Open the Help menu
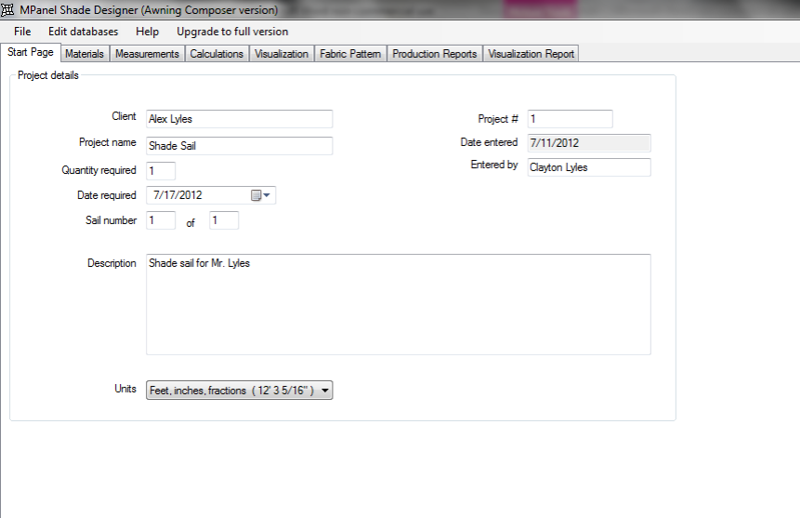The image size is (800, 518). coord(147,31)
